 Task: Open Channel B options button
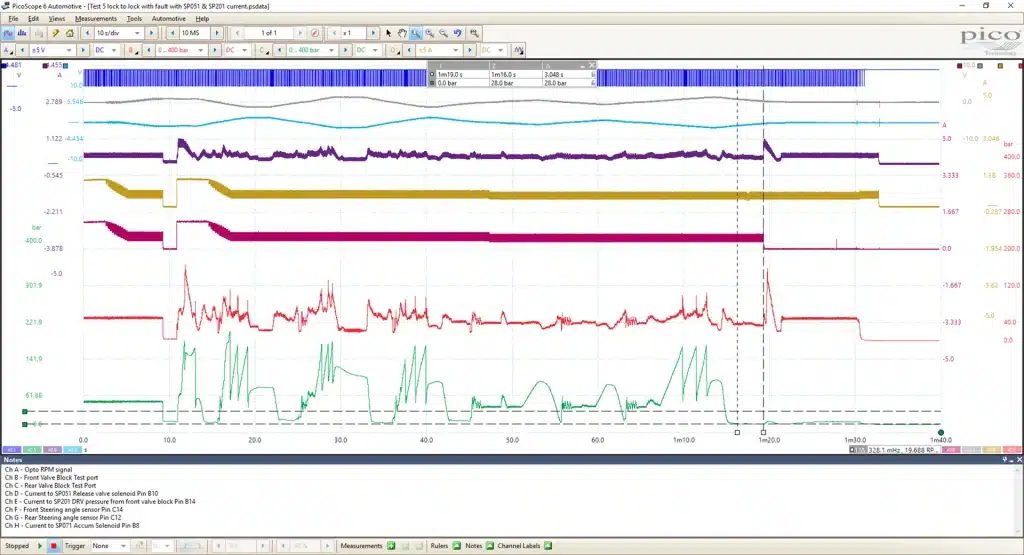pos(133,50)
